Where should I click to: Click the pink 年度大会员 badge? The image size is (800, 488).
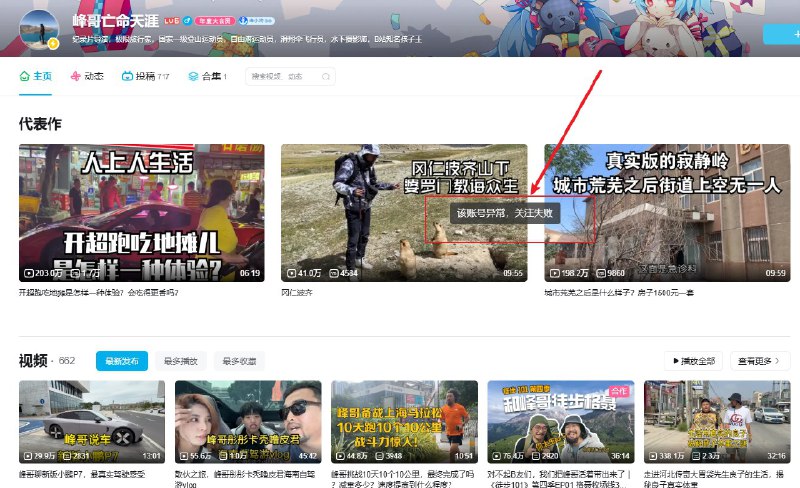[x=215, y=21]
